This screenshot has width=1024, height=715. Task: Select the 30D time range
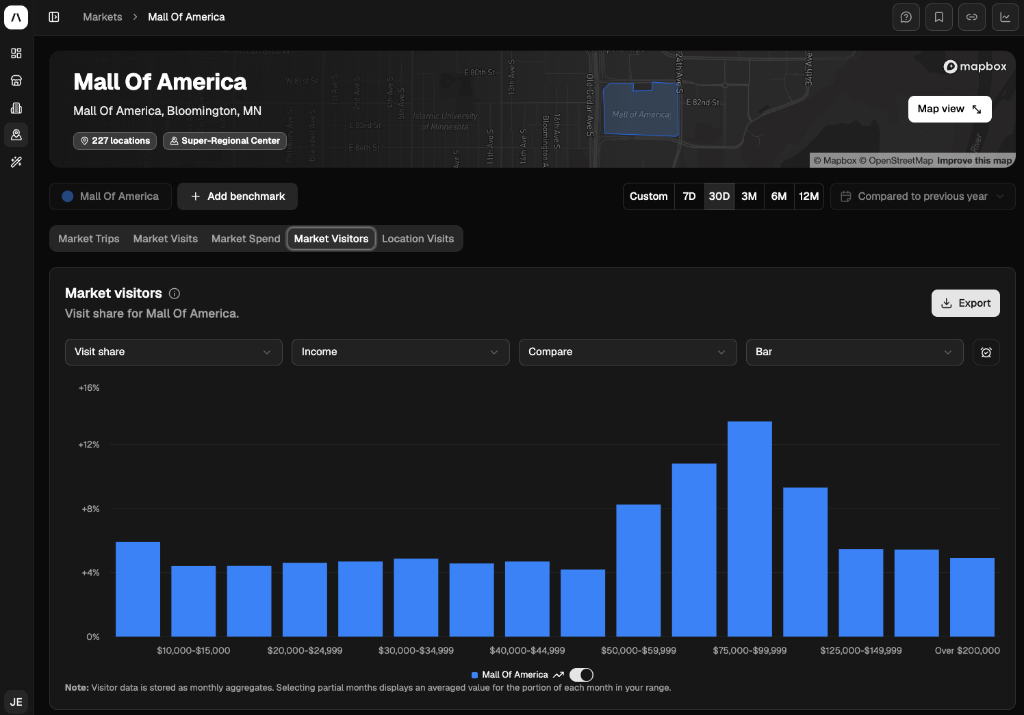pyautogui.click(x=719, y=197)
